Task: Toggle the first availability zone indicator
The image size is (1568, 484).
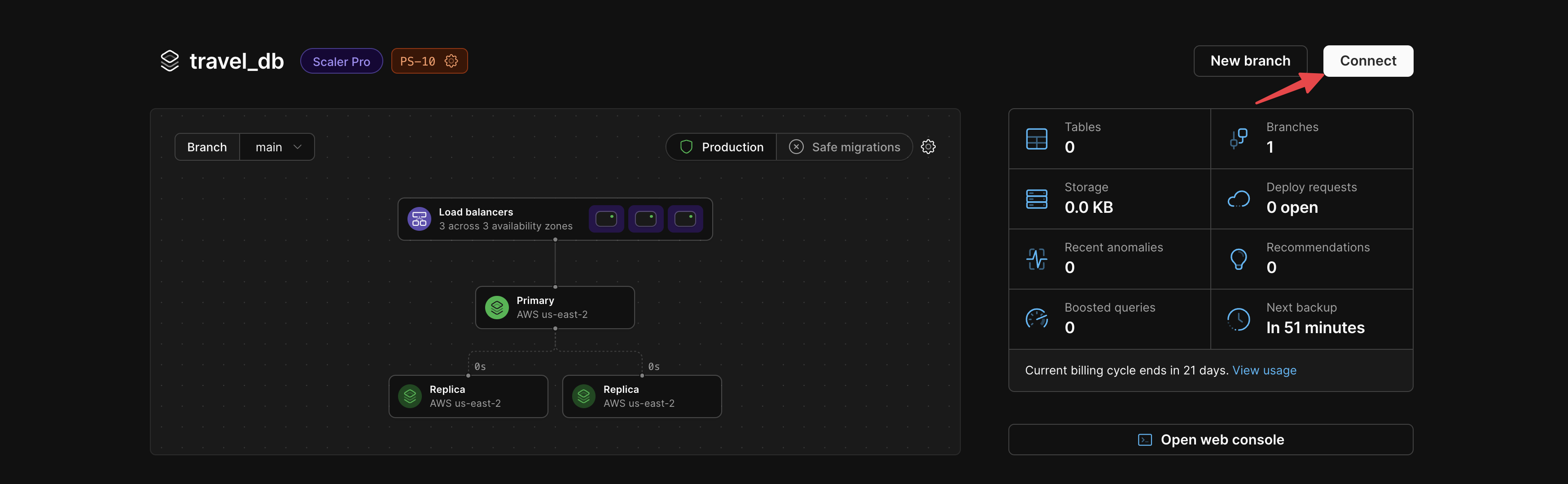Action: (x=606, y=219)
